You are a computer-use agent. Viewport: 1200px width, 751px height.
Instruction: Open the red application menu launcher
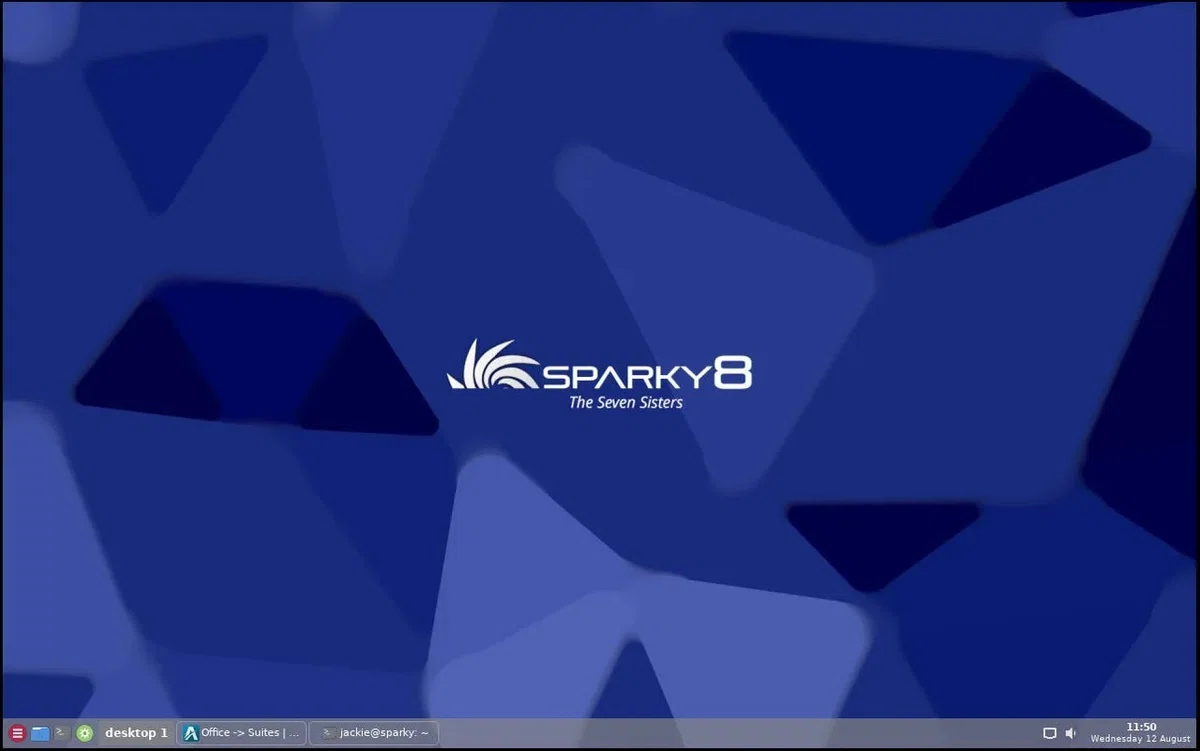17,733
